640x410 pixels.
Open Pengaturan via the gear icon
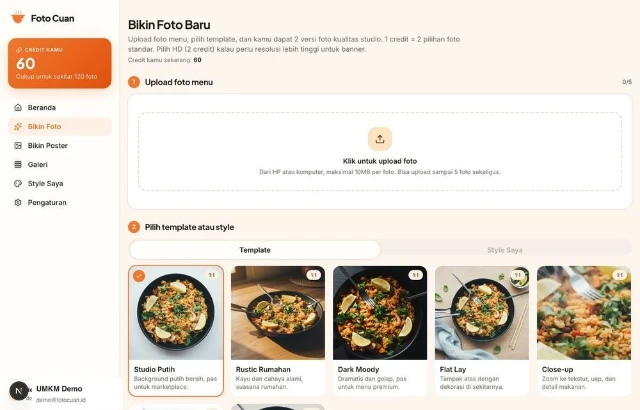[18, 203]
